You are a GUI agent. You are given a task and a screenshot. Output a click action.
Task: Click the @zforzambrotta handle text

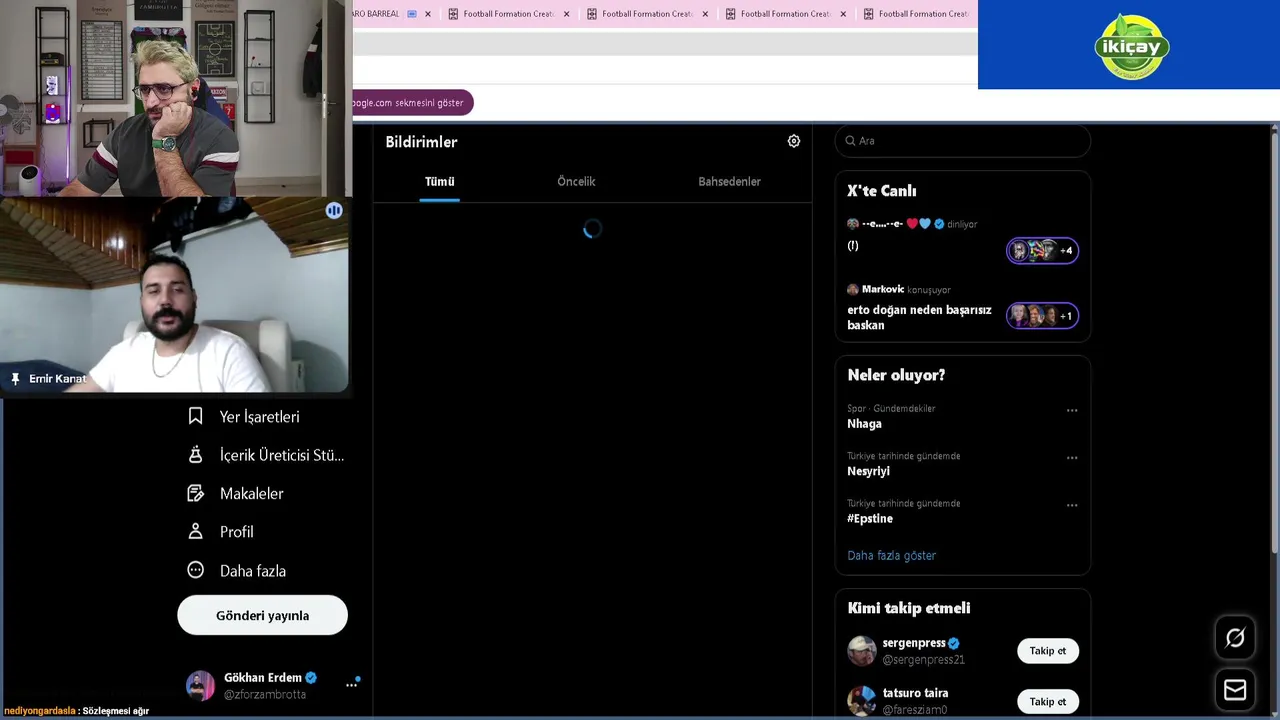click(x=265, y=694)
